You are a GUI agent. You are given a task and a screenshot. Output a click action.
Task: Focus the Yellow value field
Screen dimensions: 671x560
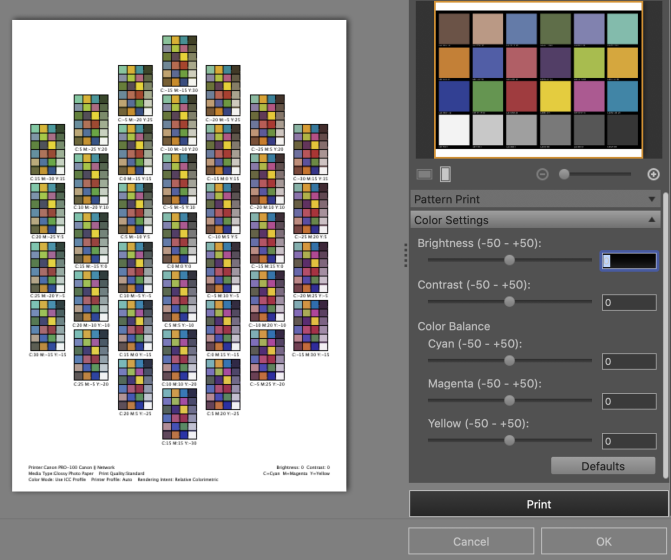629,441
